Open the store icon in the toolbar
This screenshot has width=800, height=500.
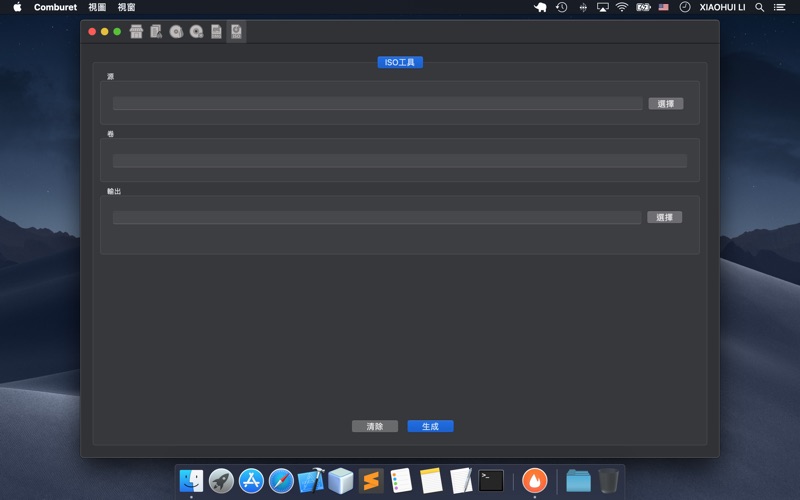click(136, 32)
